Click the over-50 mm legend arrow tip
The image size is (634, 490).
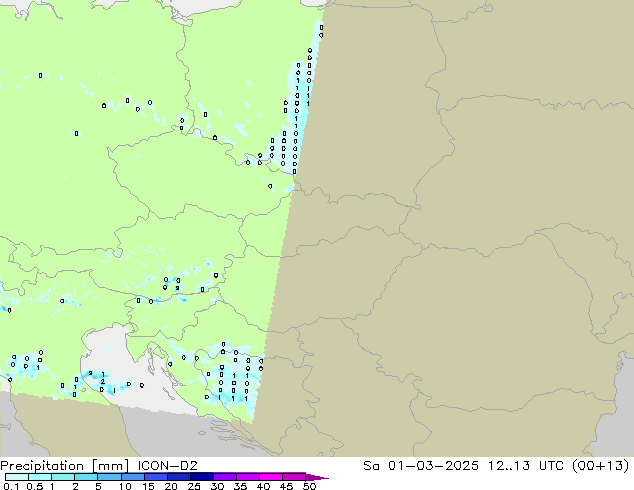click(317, 477)
